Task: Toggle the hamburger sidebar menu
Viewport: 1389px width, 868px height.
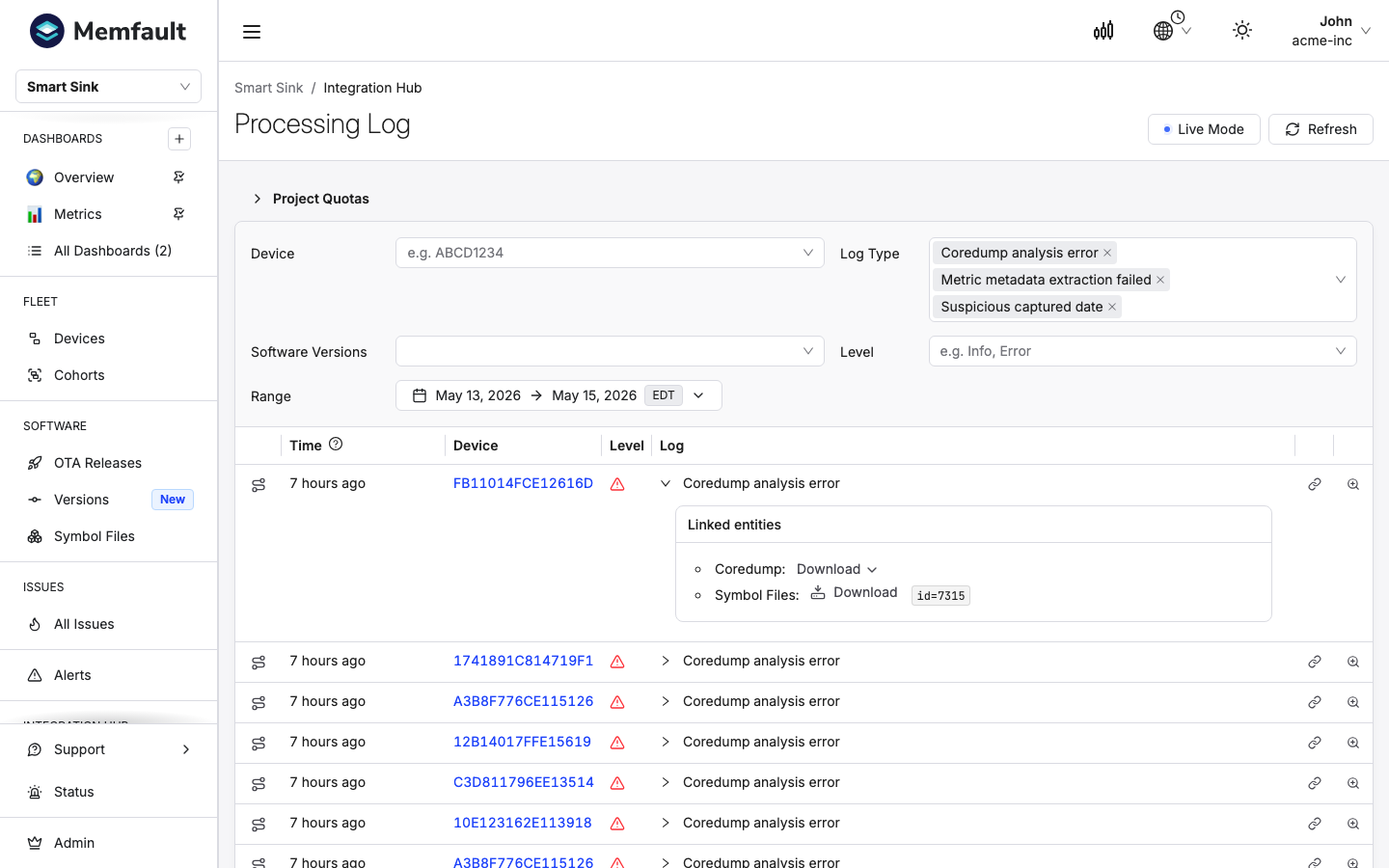Action: (252, 32)
